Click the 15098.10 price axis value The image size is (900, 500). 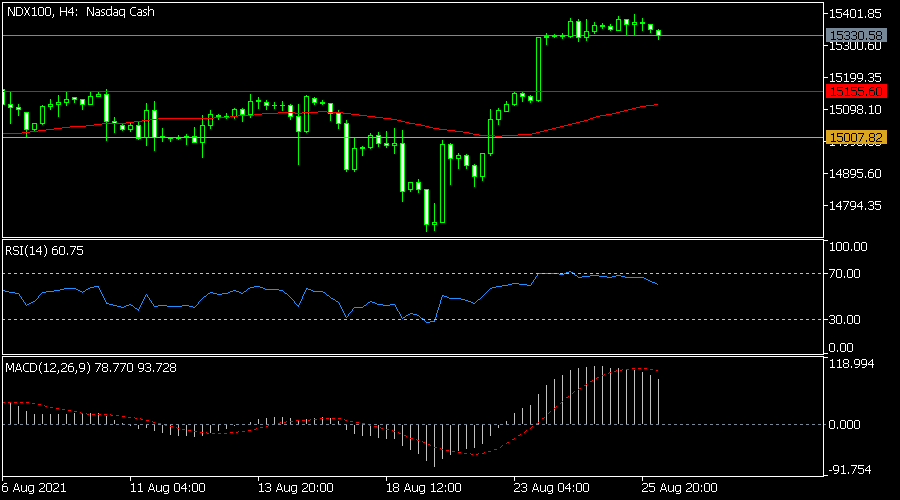point(855,110)
